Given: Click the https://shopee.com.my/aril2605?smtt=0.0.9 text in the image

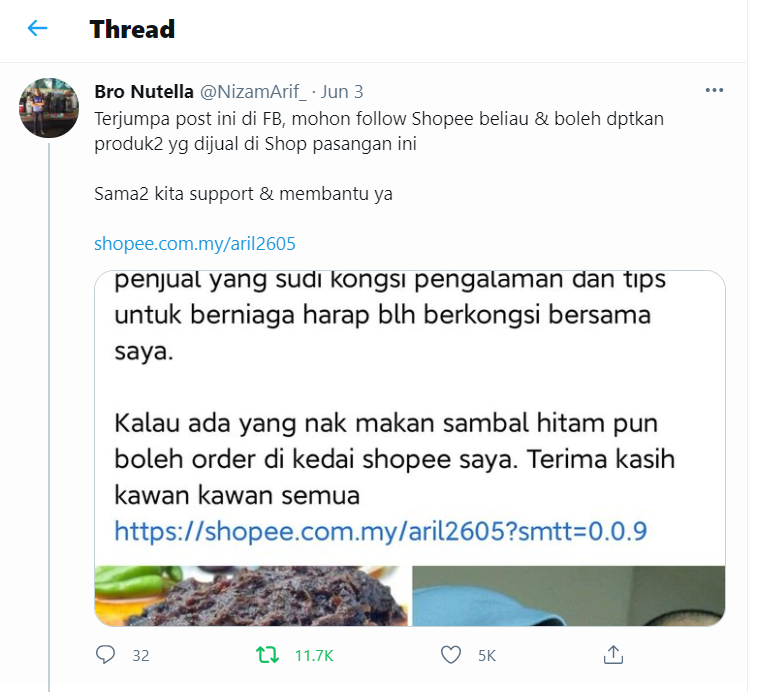Looking at the screenshot, I should (380, 531).
